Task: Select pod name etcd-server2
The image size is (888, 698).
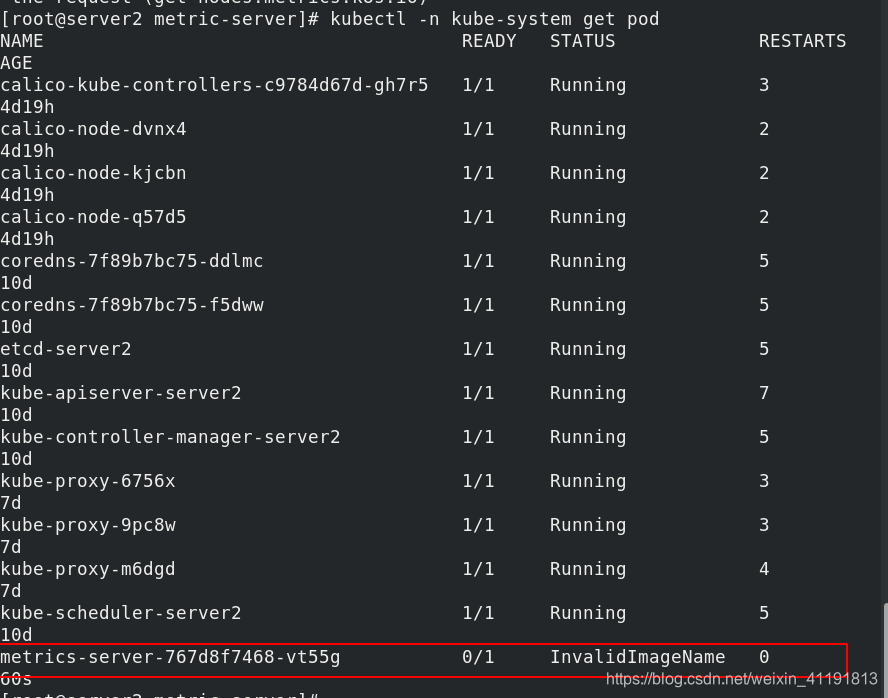Action: (x=66, y=349)
